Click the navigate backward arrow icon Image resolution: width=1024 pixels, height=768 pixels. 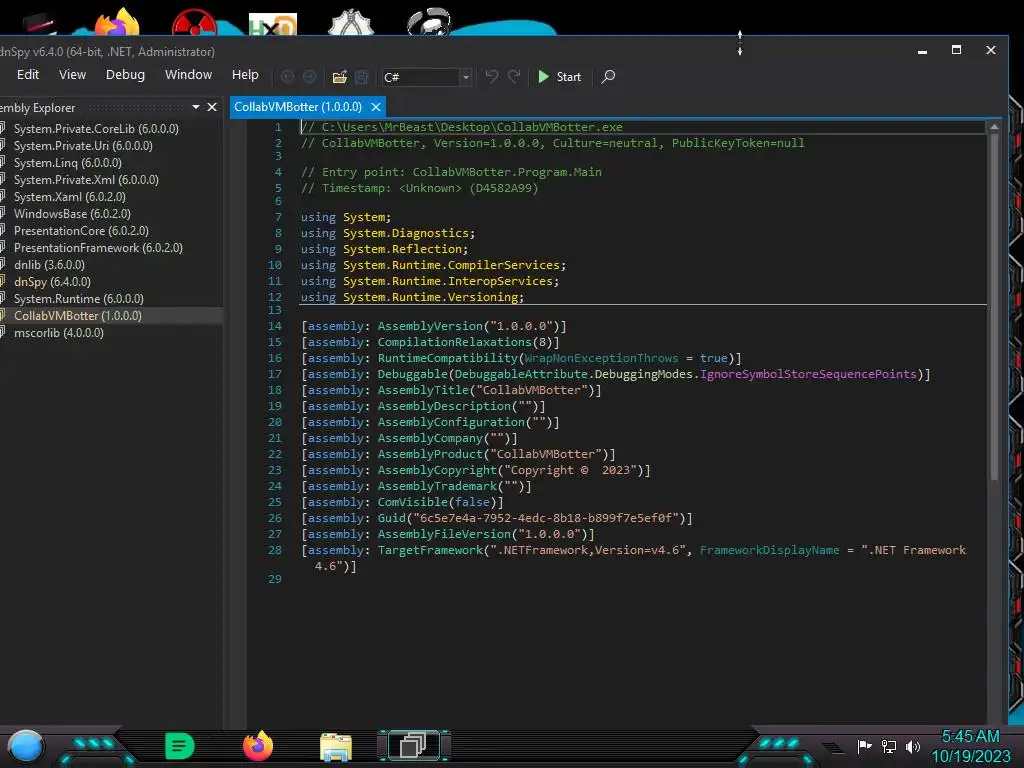287,77
